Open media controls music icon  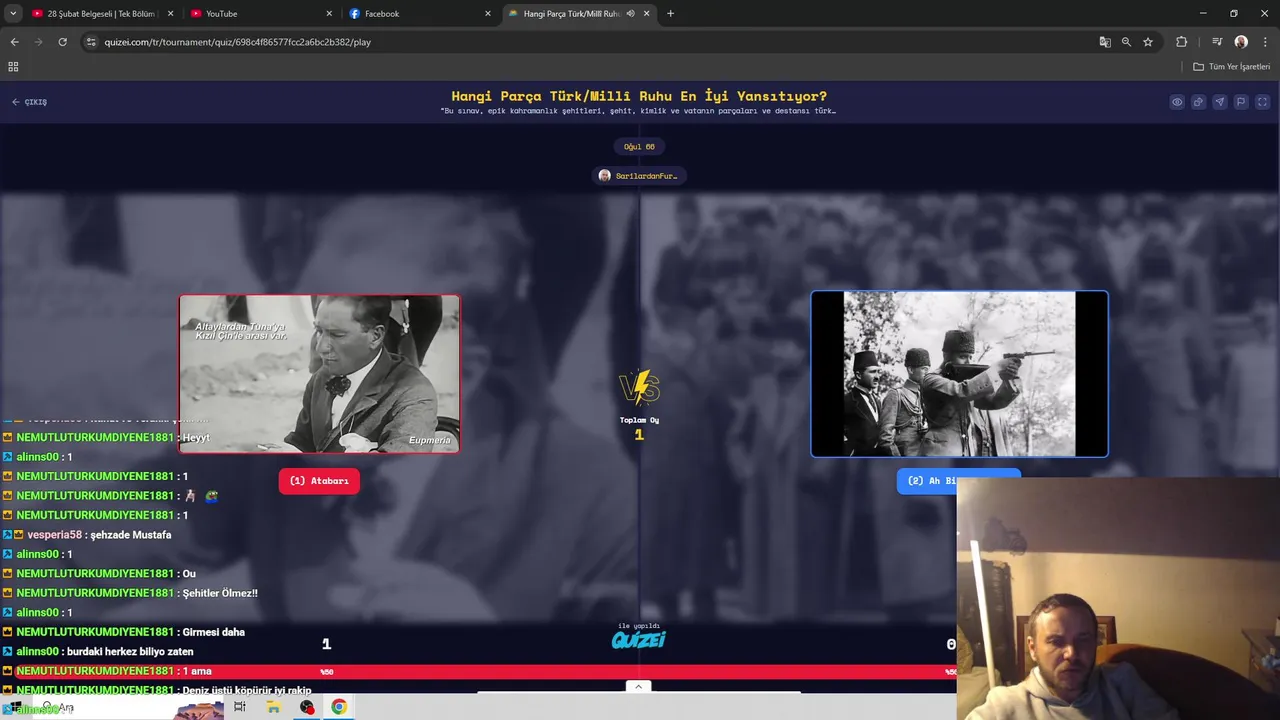(1217, 42)
